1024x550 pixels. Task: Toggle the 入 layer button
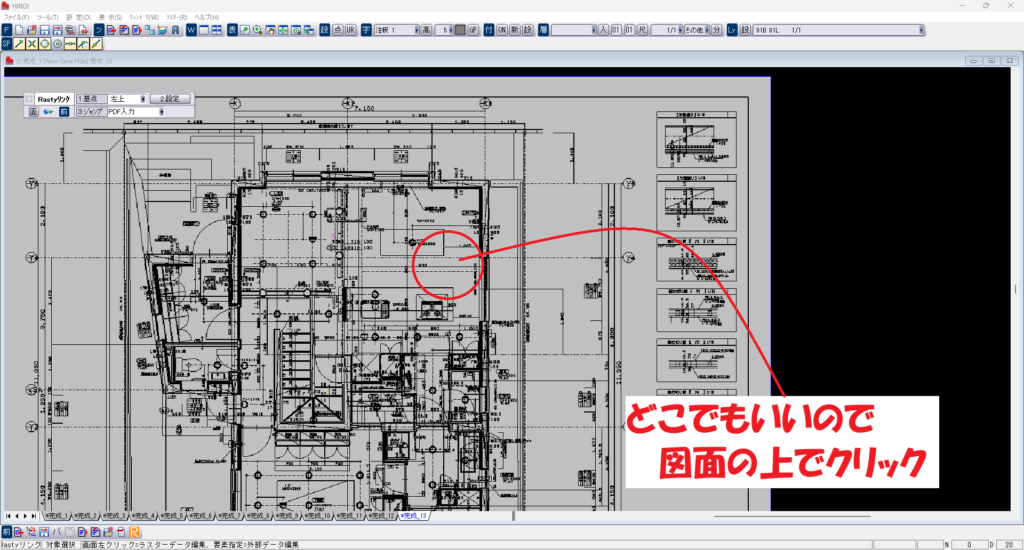(x=603, y=30)
